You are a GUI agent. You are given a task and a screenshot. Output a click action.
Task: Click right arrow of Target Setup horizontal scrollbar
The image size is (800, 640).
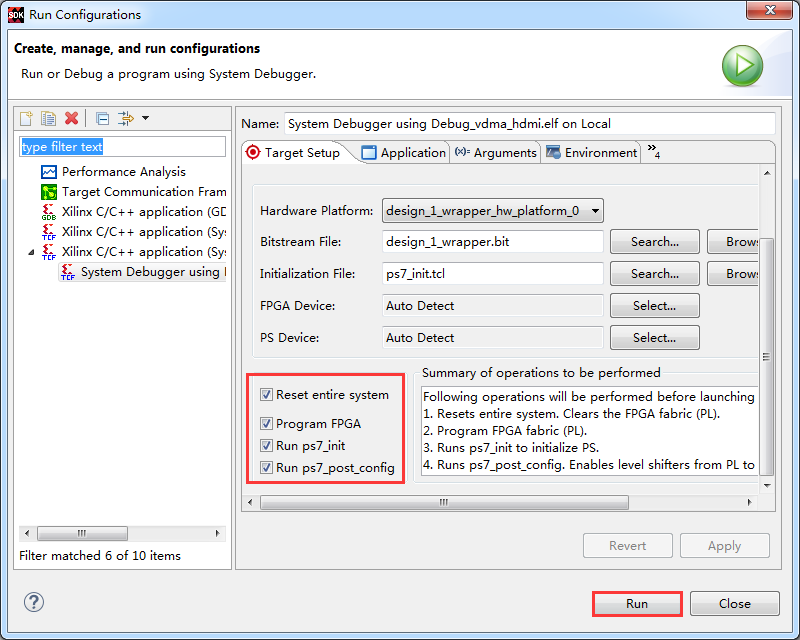coord(749,503)
